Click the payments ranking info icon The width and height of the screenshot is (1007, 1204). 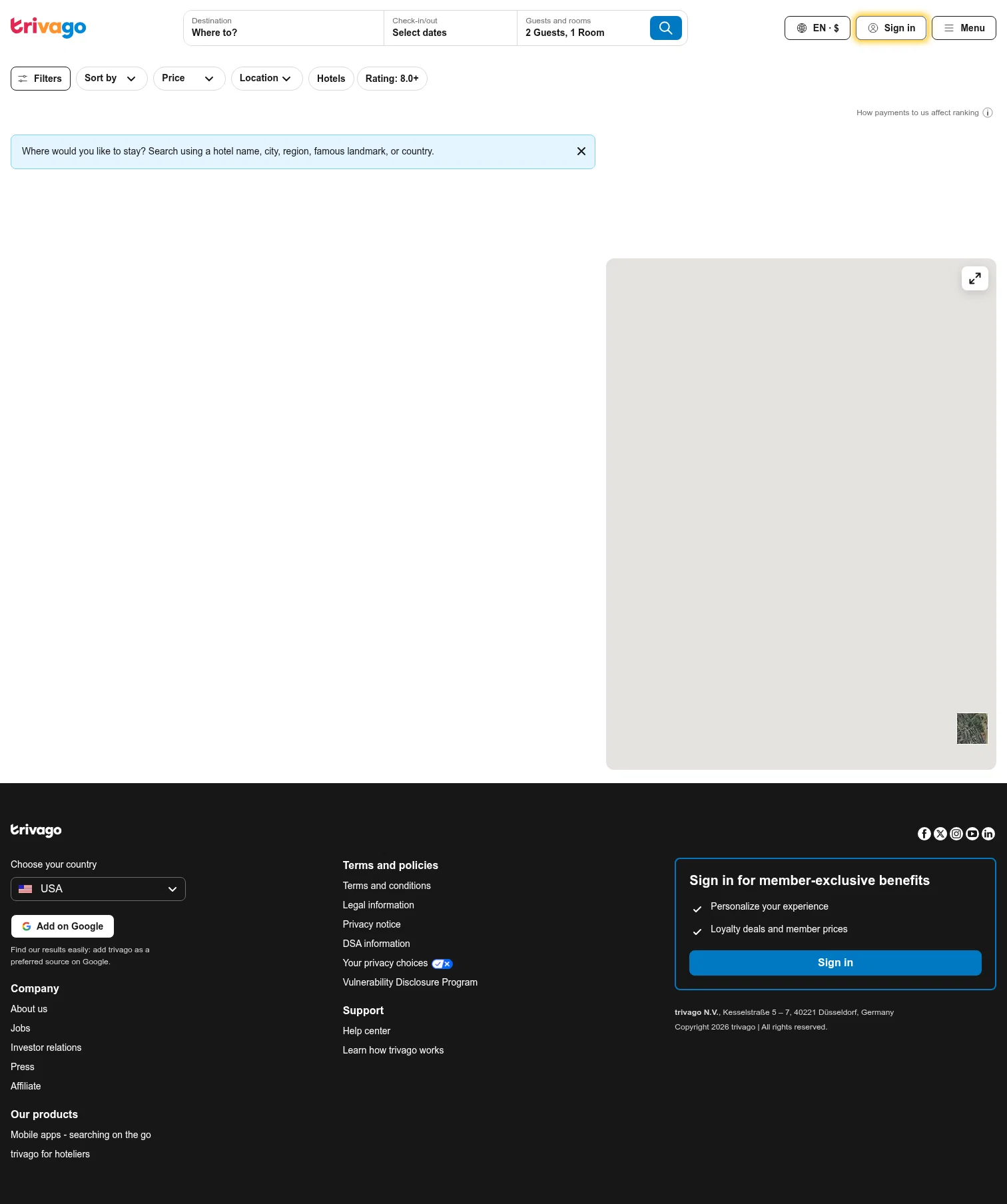[988, 113]
